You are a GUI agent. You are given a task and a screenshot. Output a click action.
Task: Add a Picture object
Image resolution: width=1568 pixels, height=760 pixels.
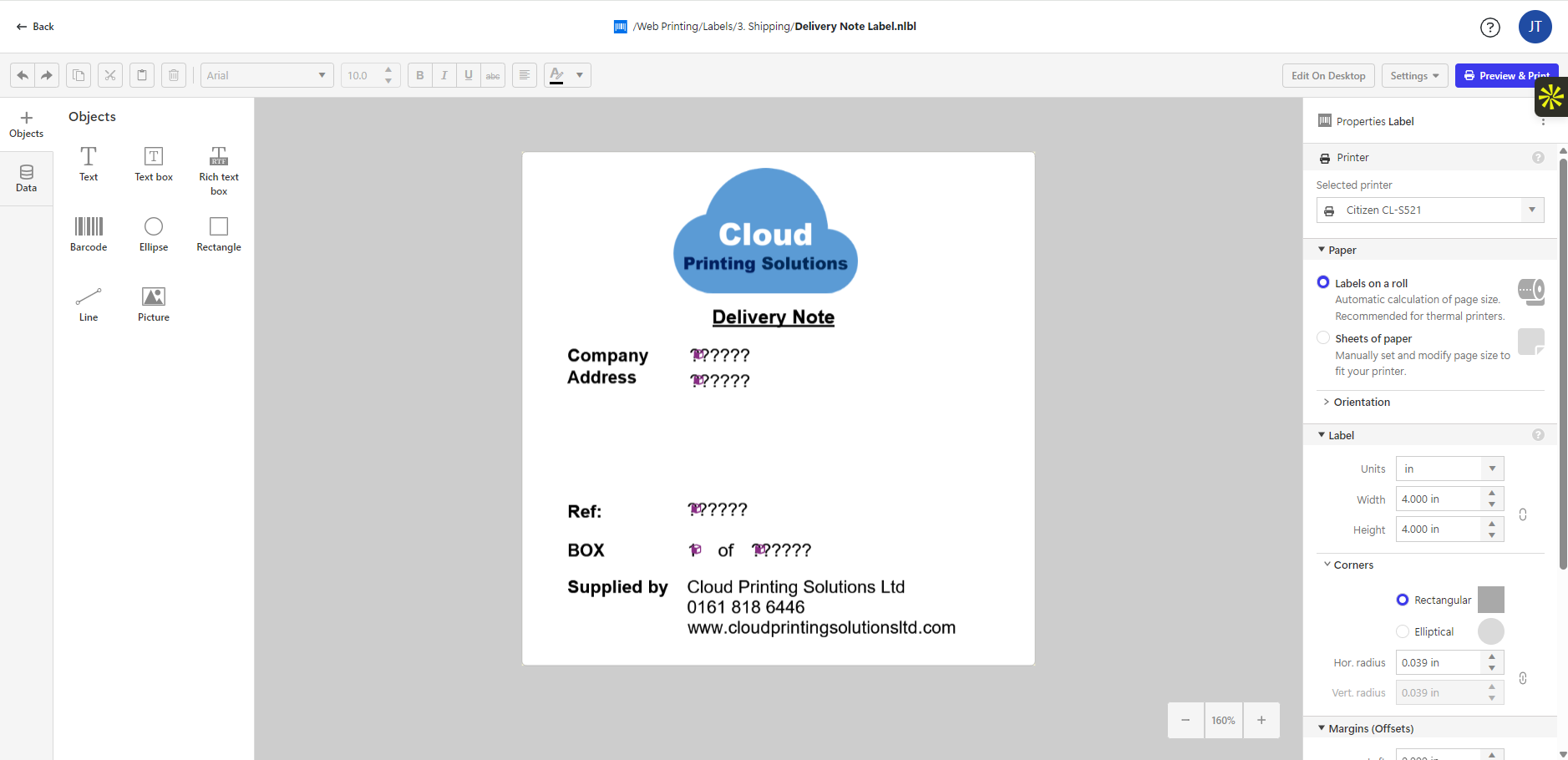[x=154, y=304]
